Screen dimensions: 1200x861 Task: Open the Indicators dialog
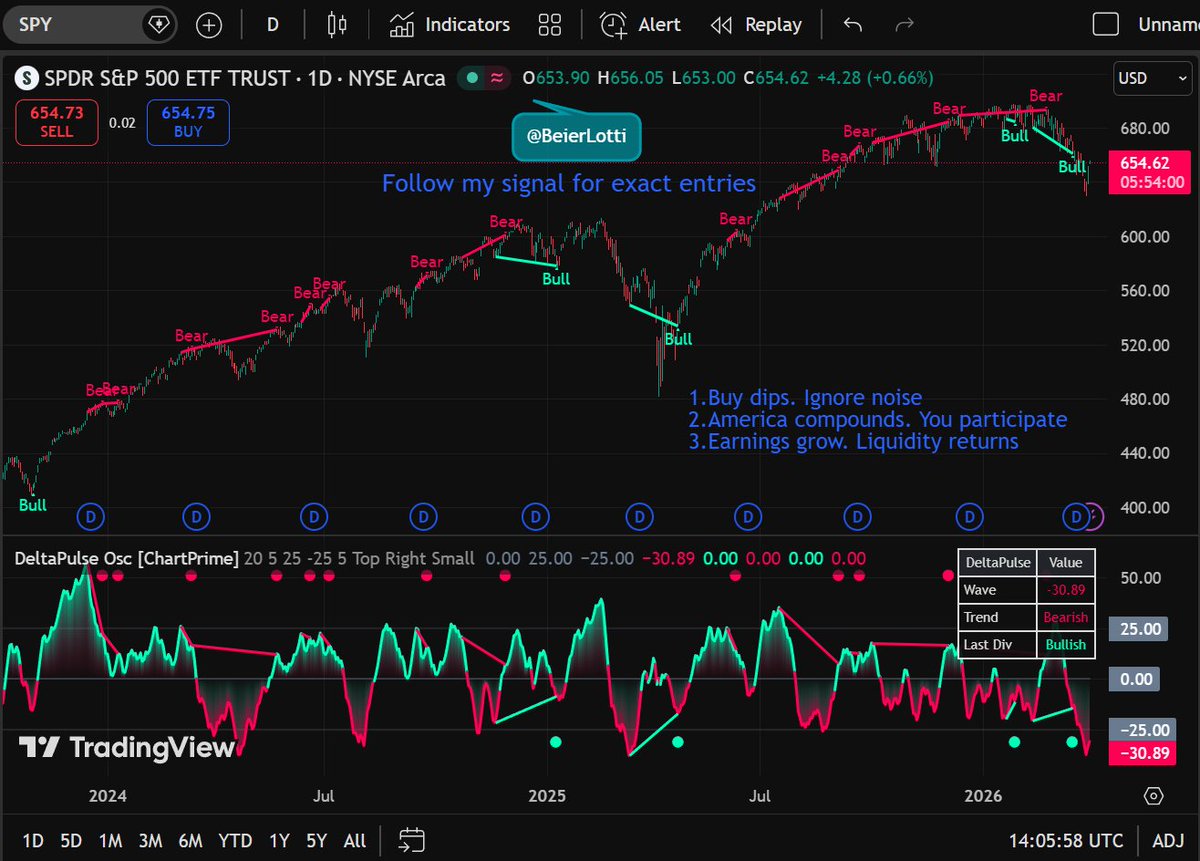[x=450, y=25]
